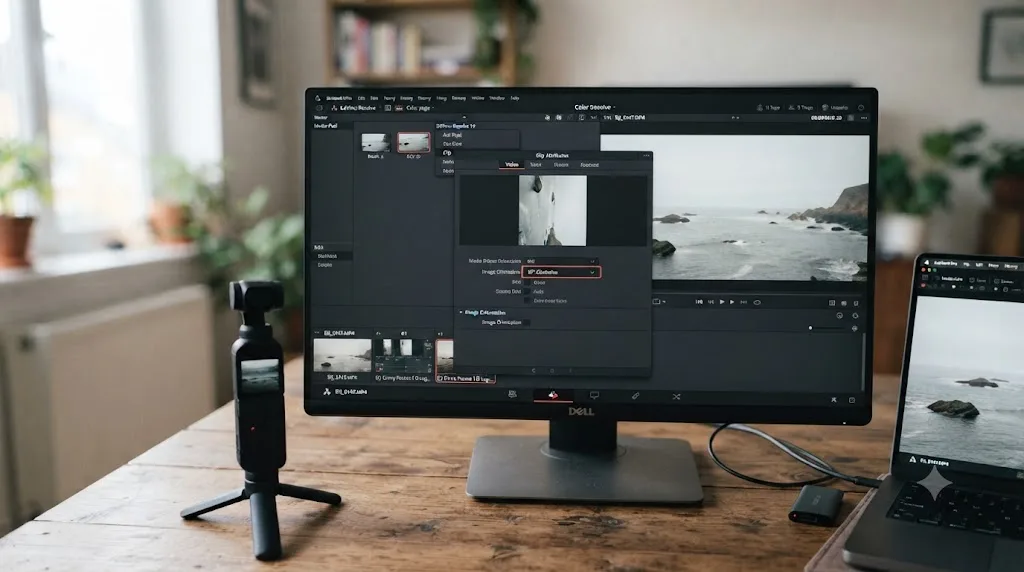Select the third item in the left sidebar list
The image size is (1024, 572).
(325, 265)
